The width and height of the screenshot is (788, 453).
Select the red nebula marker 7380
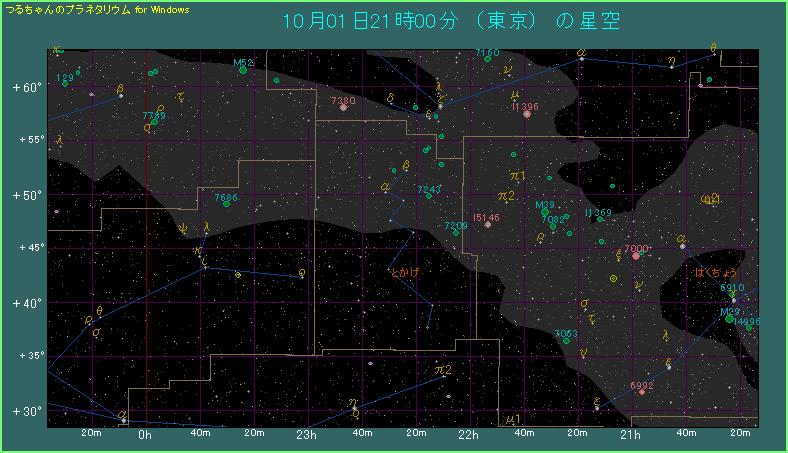343,107
